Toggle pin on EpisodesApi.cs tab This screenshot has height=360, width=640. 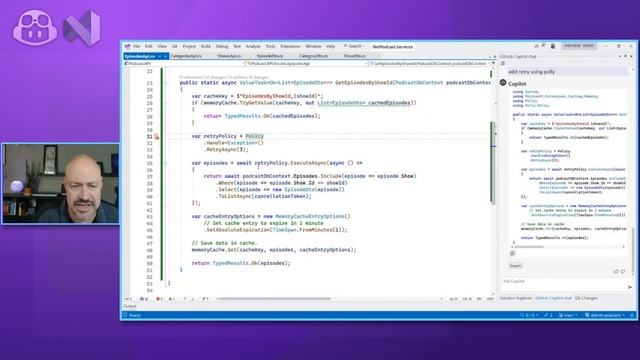coord(160,56)
